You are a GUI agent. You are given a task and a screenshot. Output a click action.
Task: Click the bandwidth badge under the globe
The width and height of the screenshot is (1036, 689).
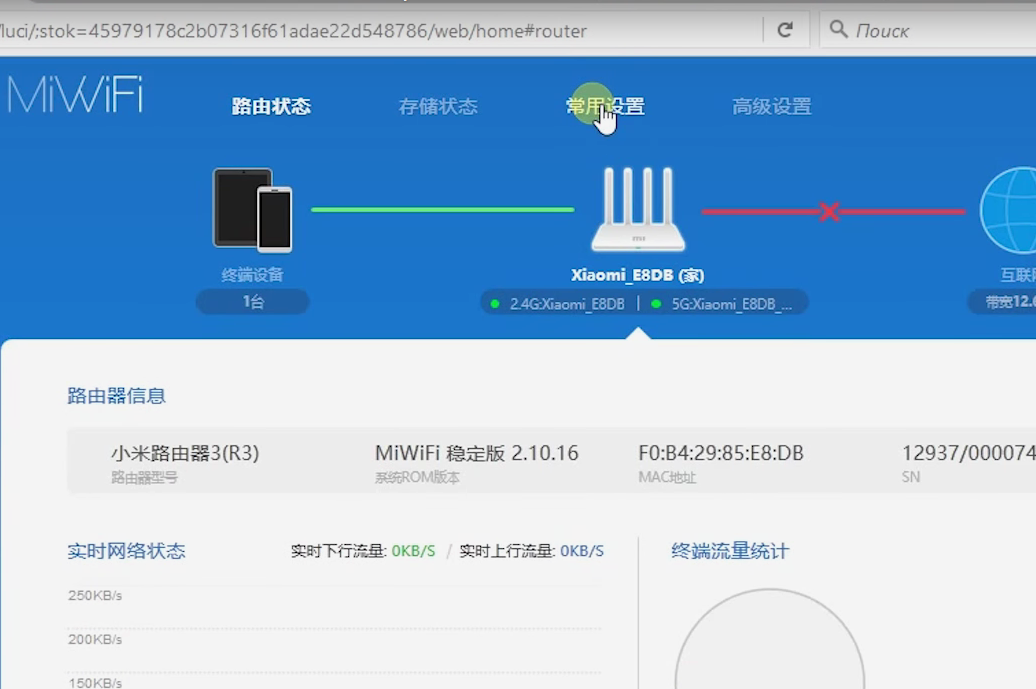pos(1002,302)
